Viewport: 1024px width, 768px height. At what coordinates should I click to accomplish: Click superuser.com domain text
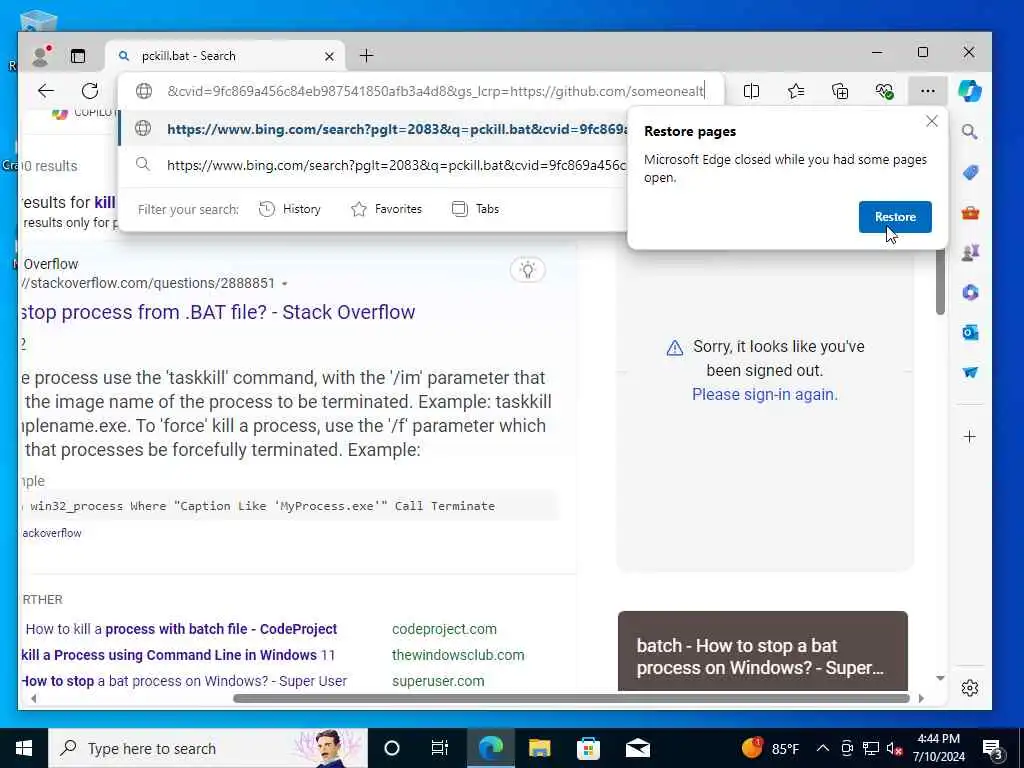[x=438, y=681]
